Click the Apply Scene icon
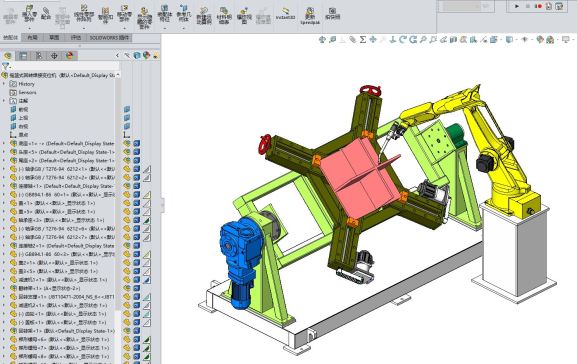This screenshot has width=577, height=364. [550, 39]
